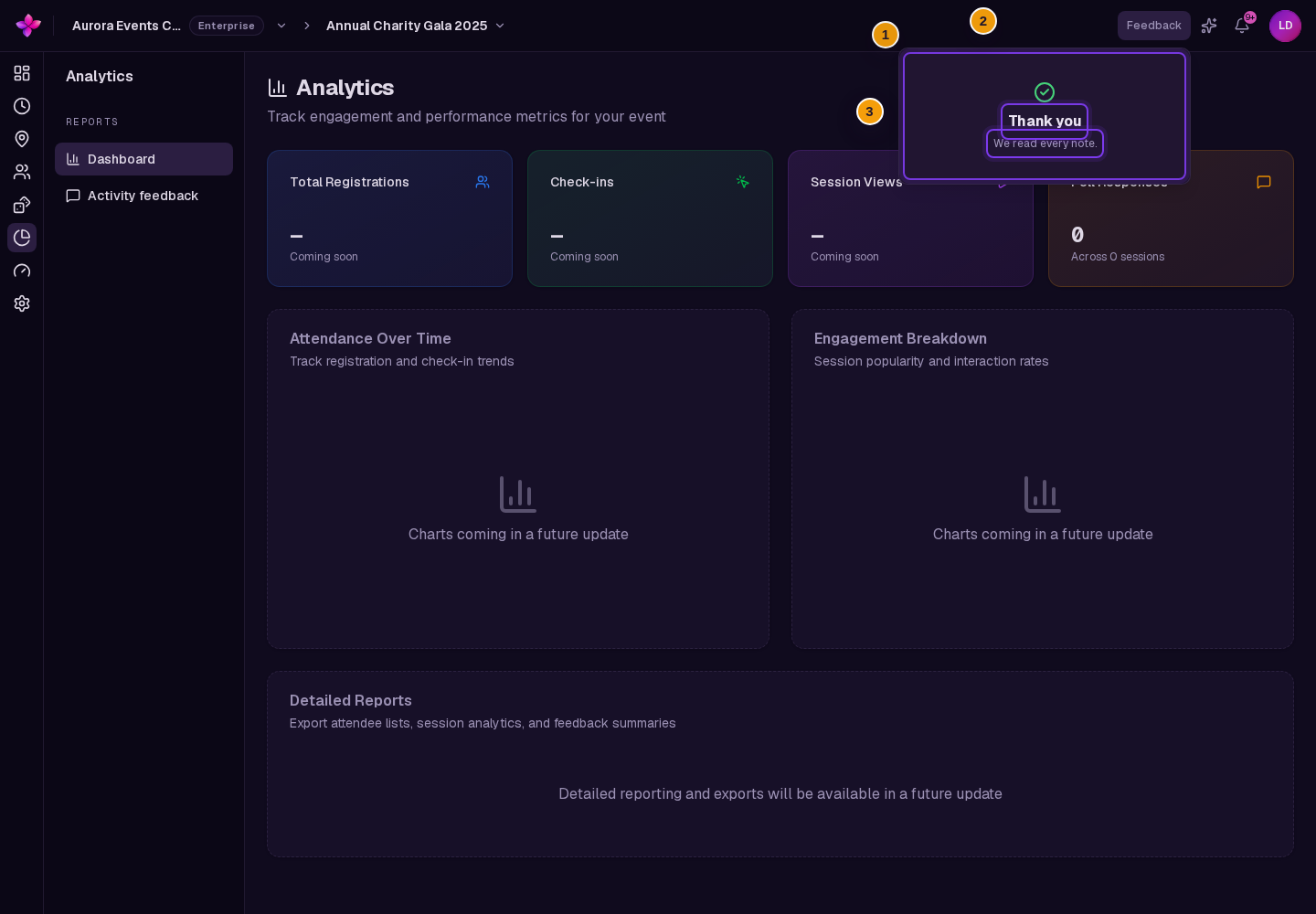This screenshot has height=914, width=1316.
Task: Click the sparkles icon beside Feedback
Action: [x=1209, y=26]
